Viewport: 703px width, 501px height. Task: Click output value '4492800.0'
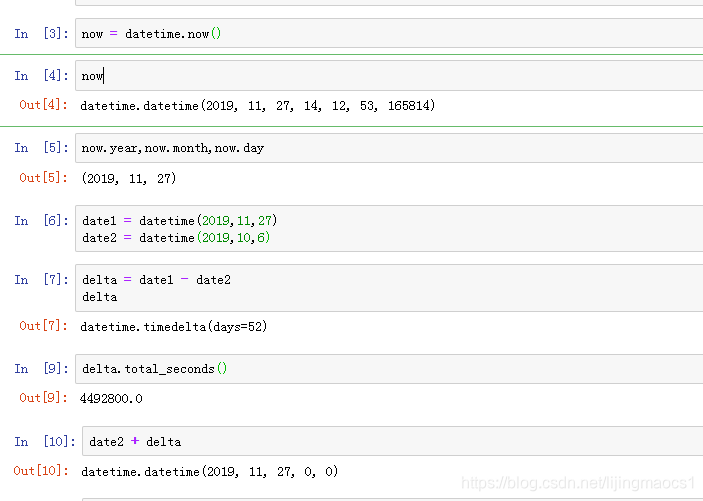pyautogui.click(x=111, y=398)
